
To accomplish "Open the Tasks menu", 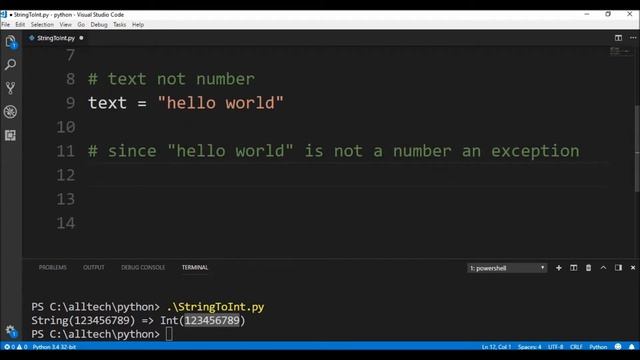I will (x=120, y=24).
